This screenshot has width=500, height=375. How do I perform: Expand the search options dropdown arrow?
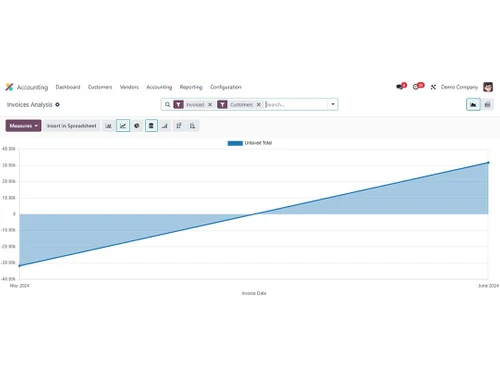point(333,104)
